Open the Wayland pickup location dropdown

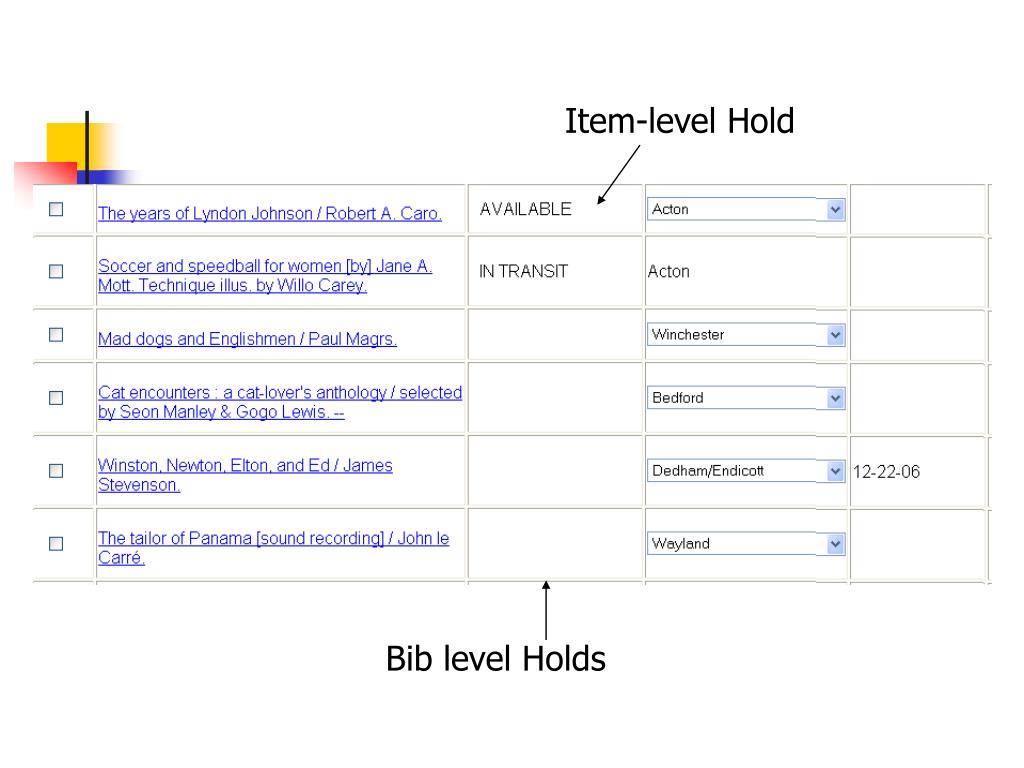[x=746, y=543]
